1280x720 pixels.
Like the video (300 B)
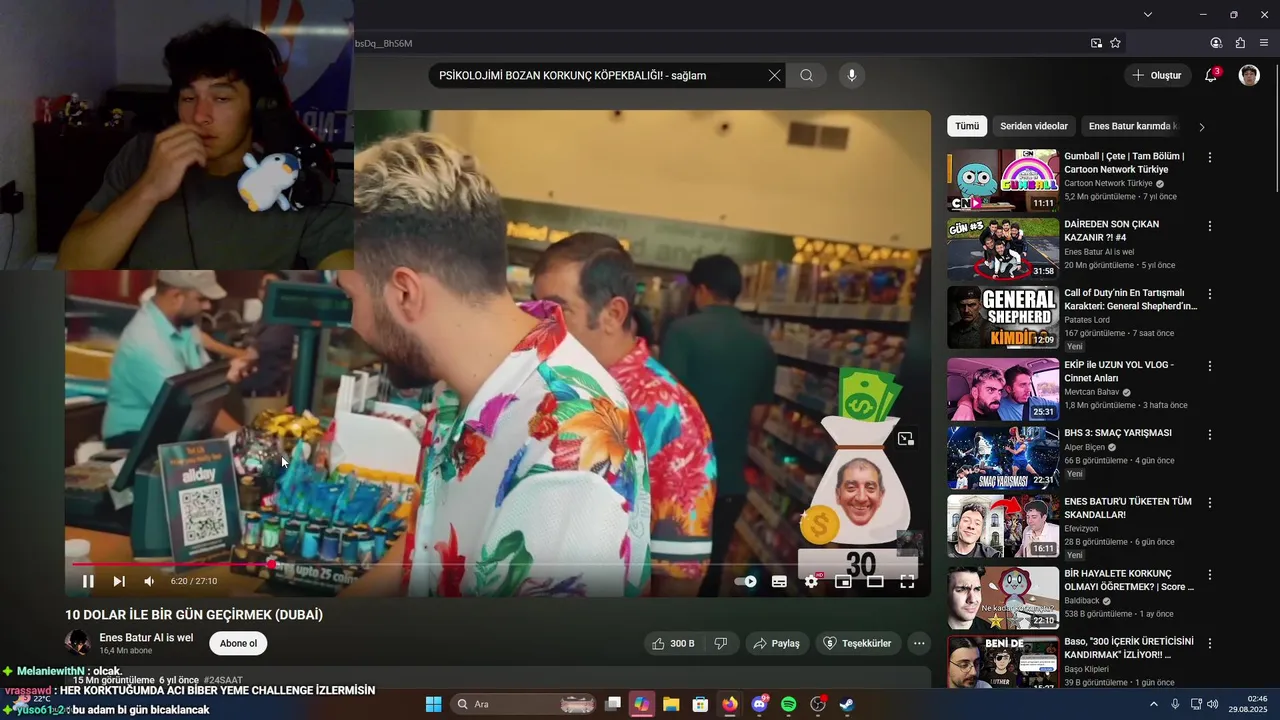click(x=673, y=643)
